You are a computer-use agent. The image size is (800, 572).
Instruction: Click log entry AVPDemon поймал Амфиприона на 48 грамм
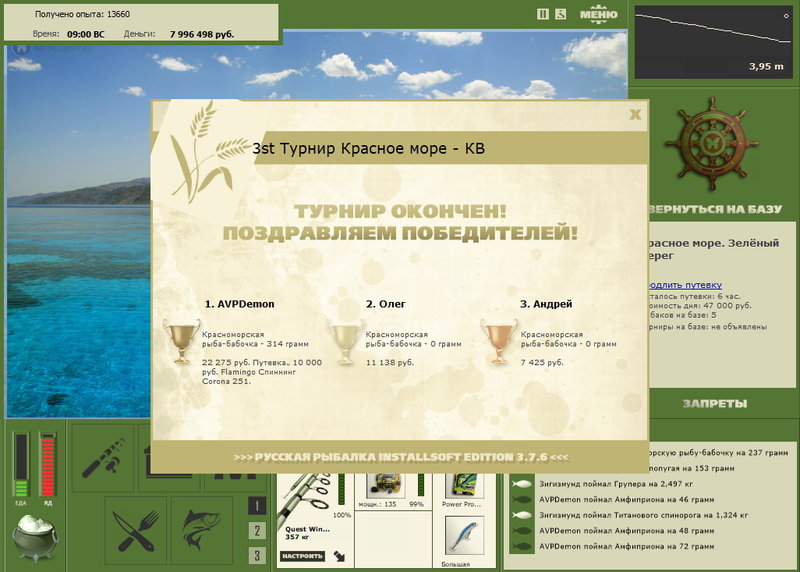tap(627, 531)
